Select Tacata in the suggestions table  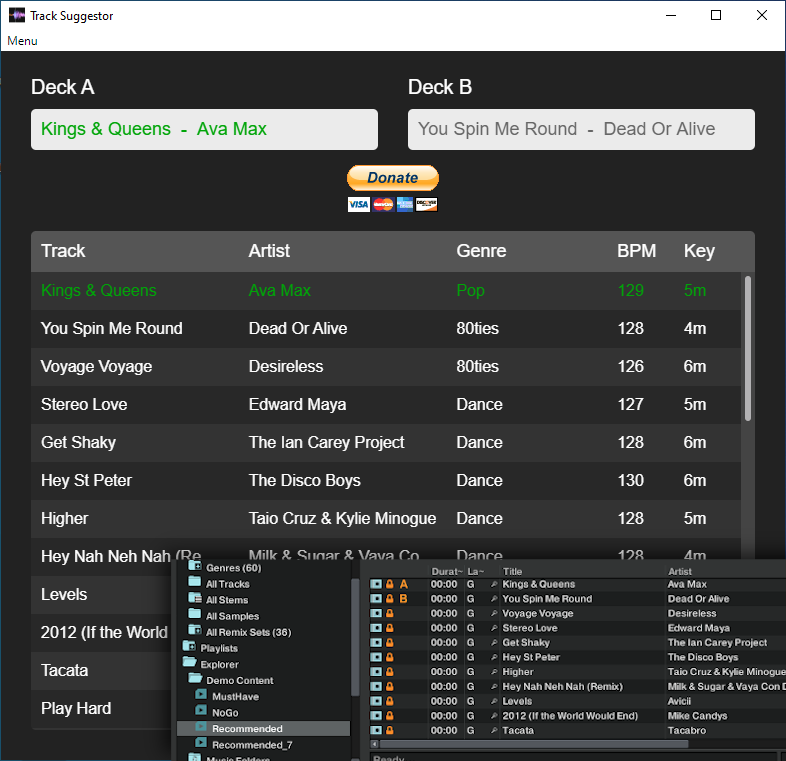pos(101,671)
